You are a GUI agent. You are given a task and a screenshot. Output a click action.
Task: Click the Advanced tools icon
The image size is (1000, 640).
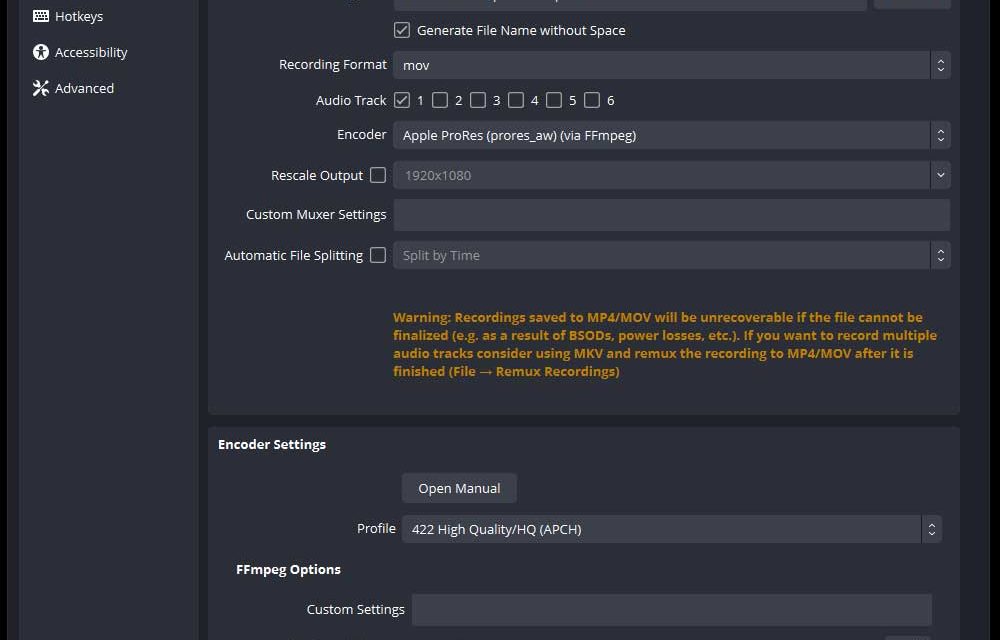(41, 88)
